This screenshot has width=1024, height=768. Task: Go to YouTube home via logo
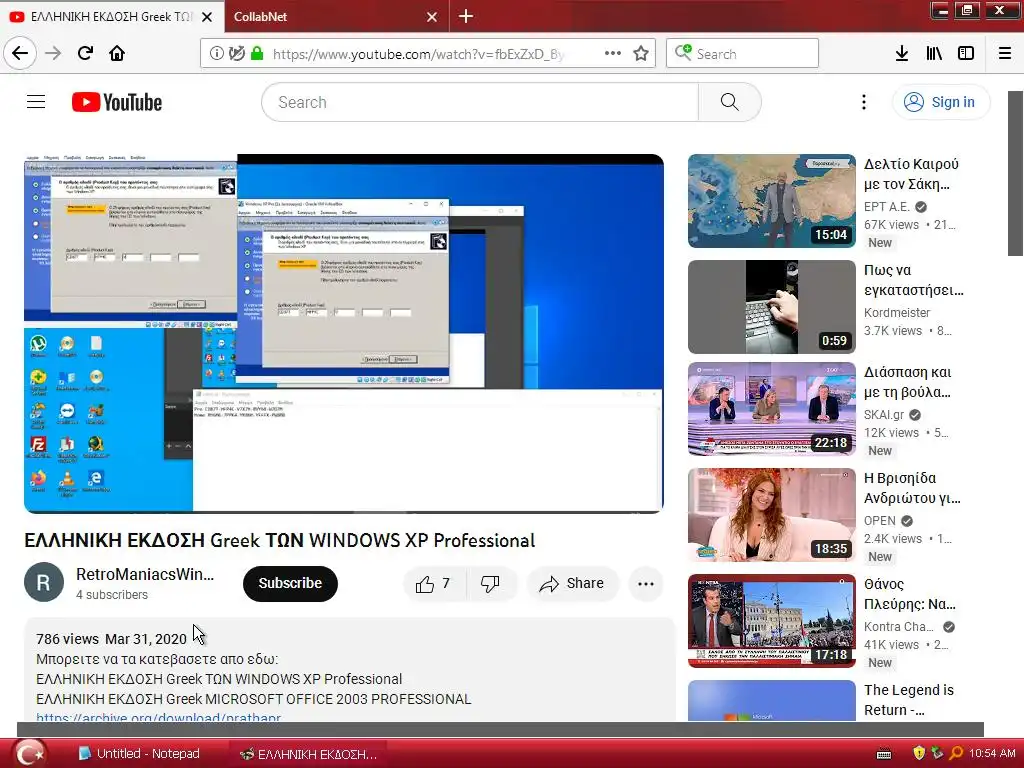click(117, 103)
